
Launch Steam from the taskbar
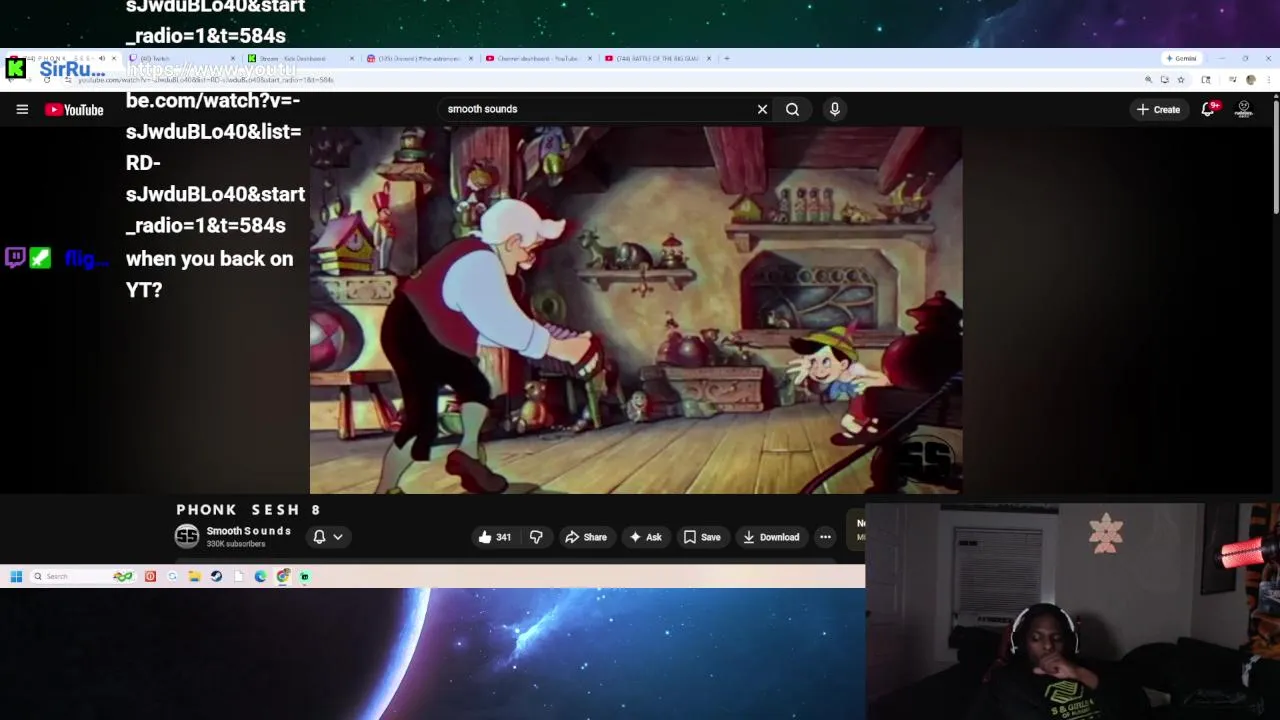(216, 576)
